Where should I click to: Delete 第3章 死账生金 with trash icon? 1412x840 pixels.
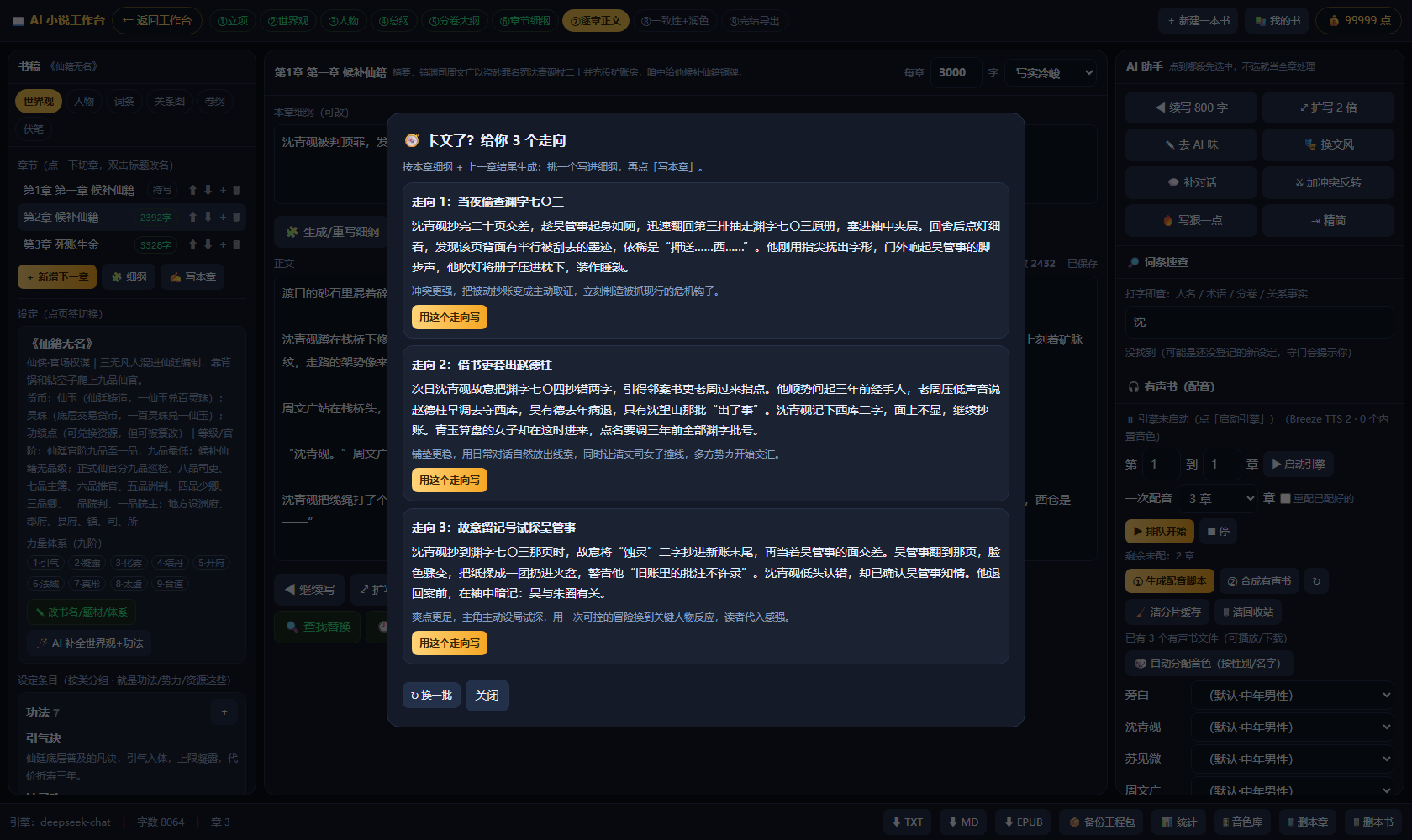click(x=236, y=244)
